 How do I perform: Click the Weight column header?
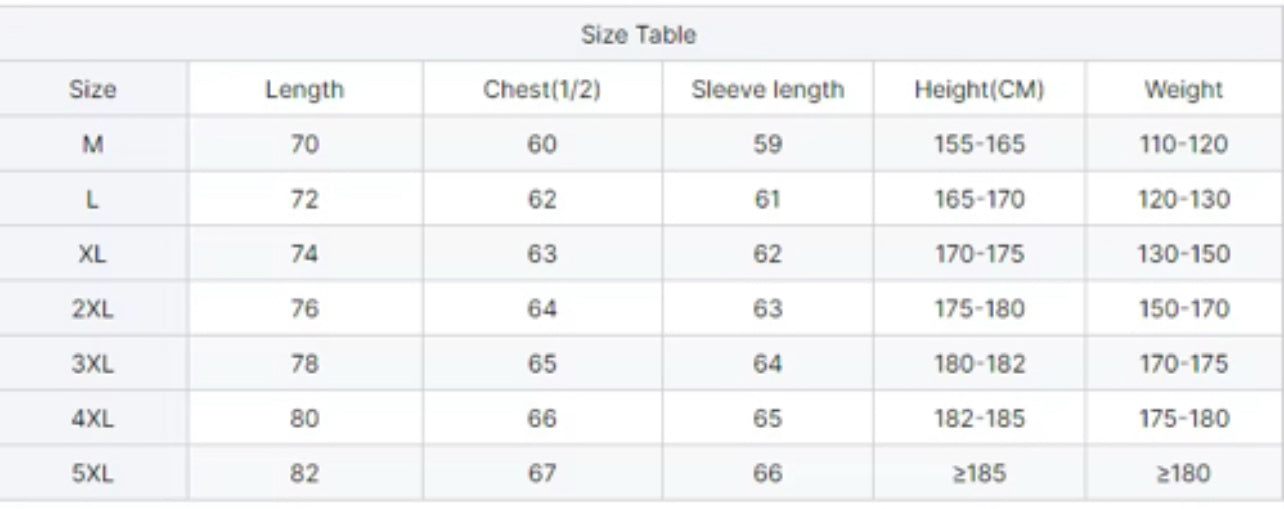(1183, 90)
